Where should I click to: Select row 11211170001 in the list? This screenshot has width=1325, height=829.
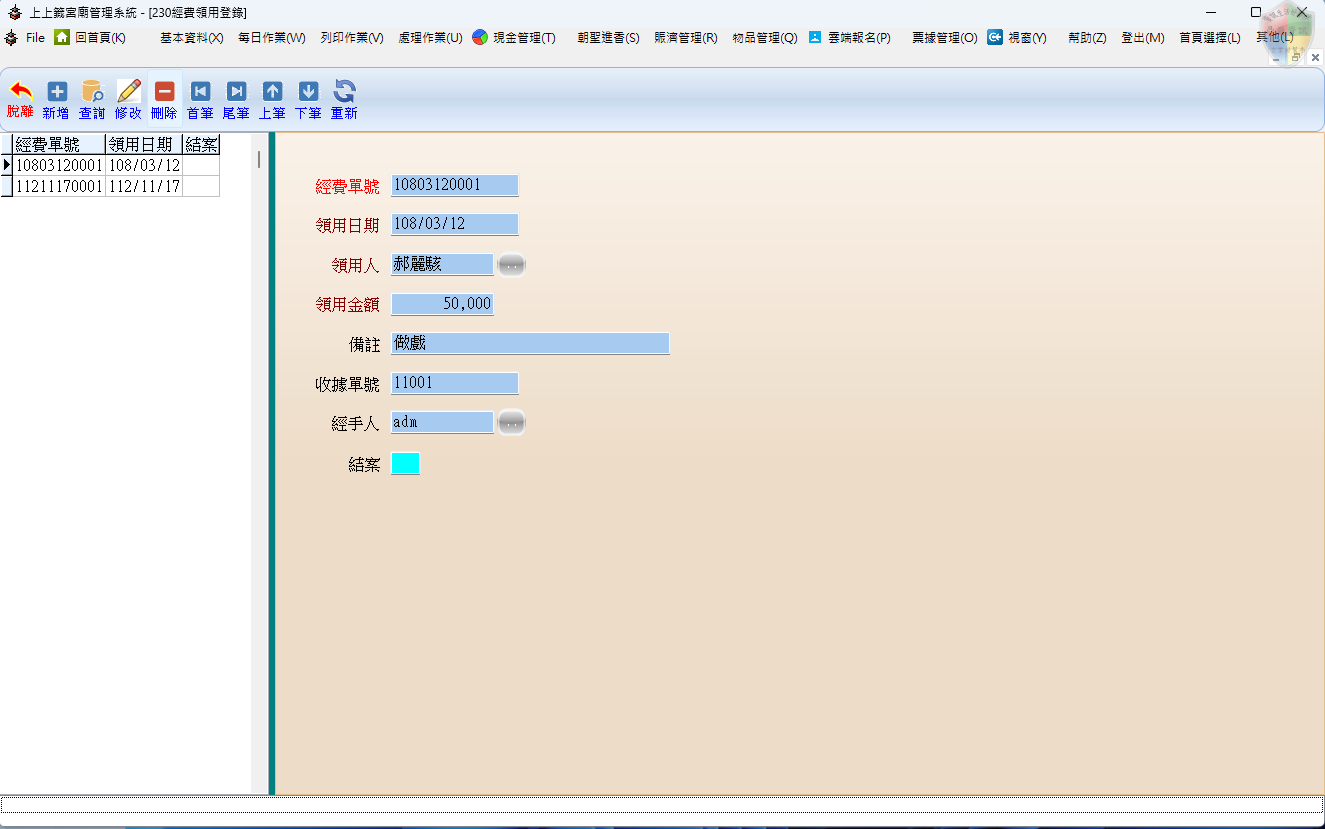click(59, 186)
